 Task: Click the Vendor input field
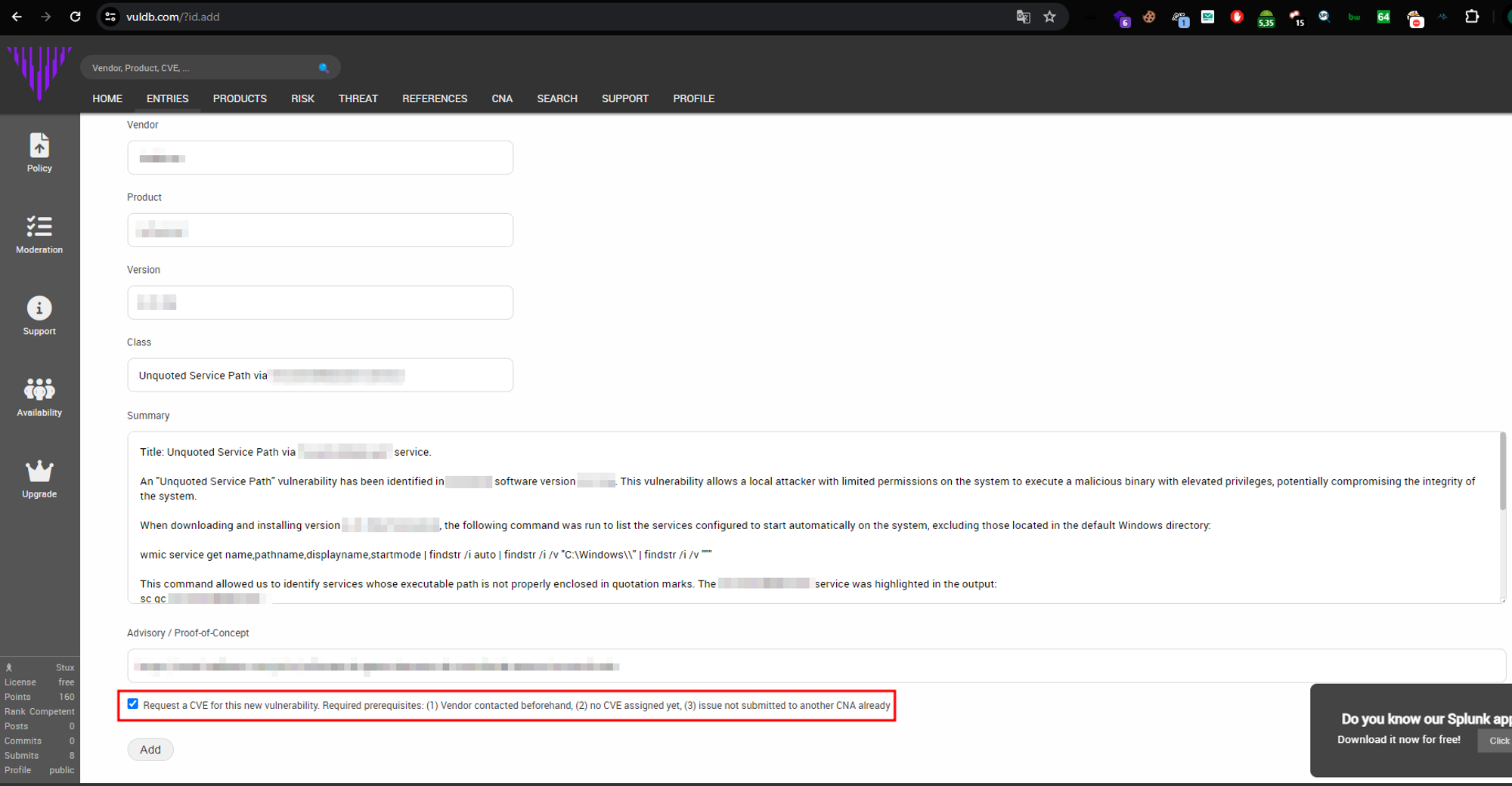pos(320,158)
